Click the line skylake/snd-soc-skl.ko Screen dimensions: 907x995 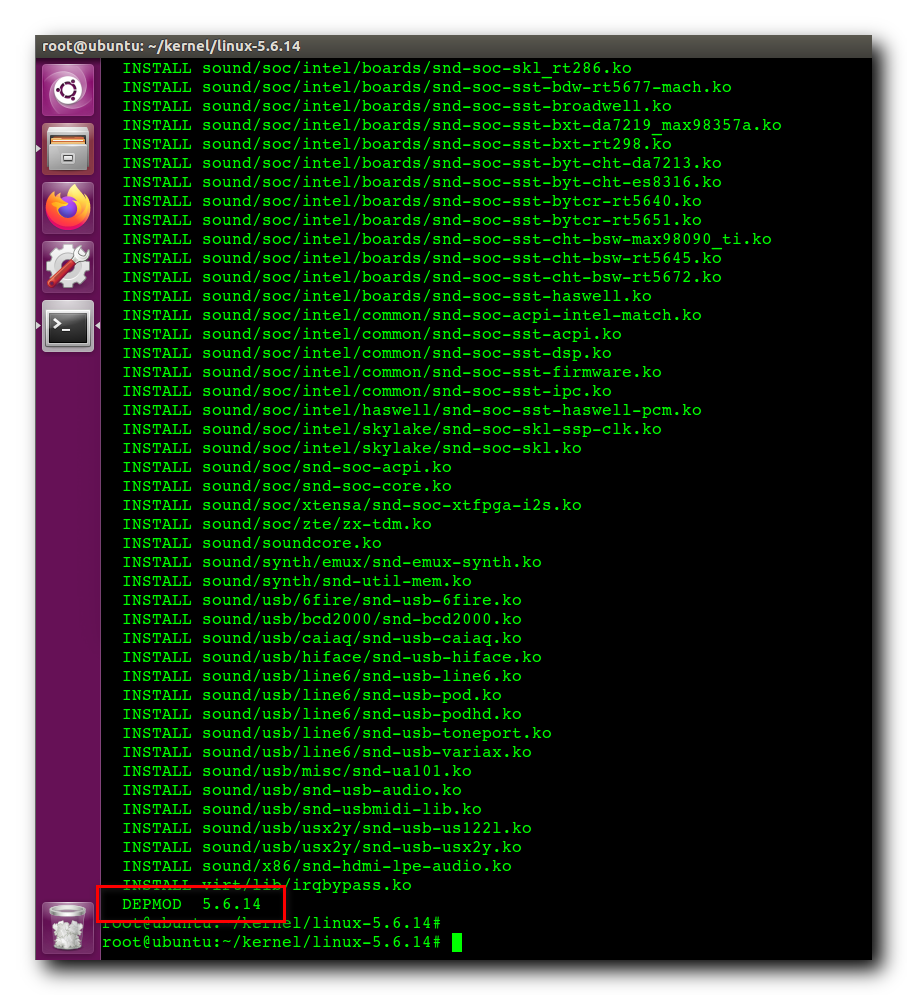point(352,449)
